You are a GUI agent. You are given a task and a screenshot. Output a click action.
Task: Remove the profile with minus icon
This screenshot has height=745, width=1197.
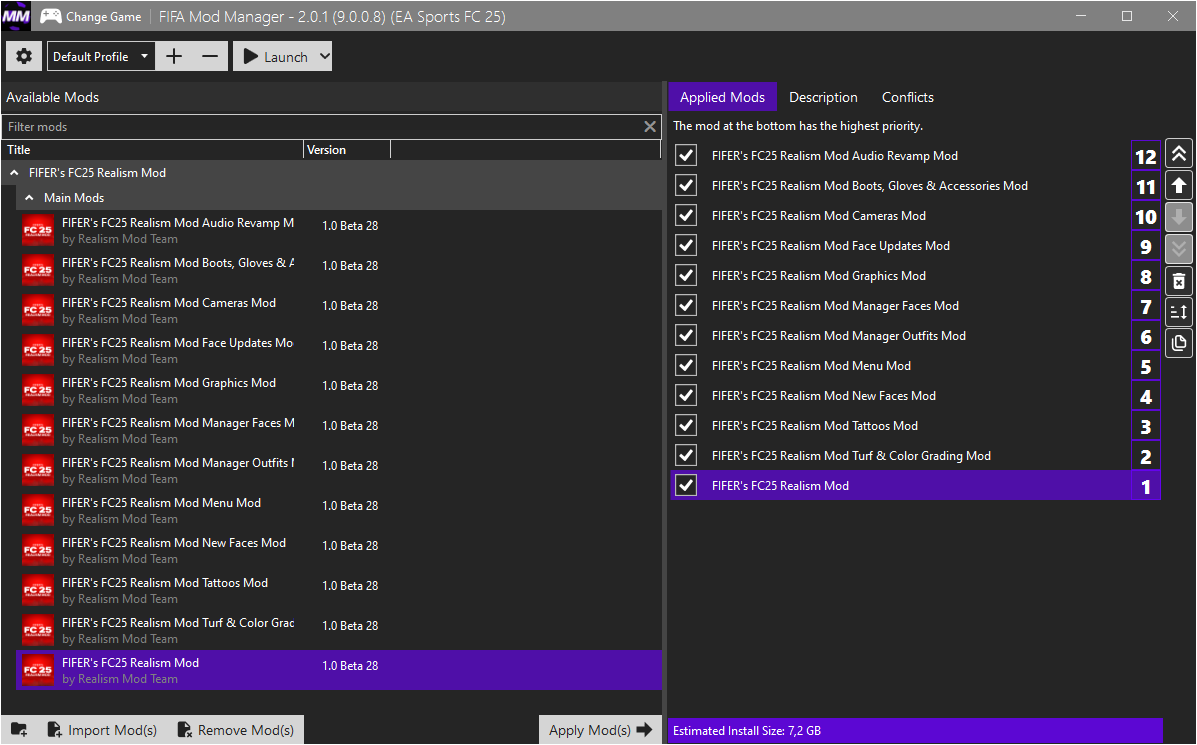pyautogui.click(x=209, y=57)
